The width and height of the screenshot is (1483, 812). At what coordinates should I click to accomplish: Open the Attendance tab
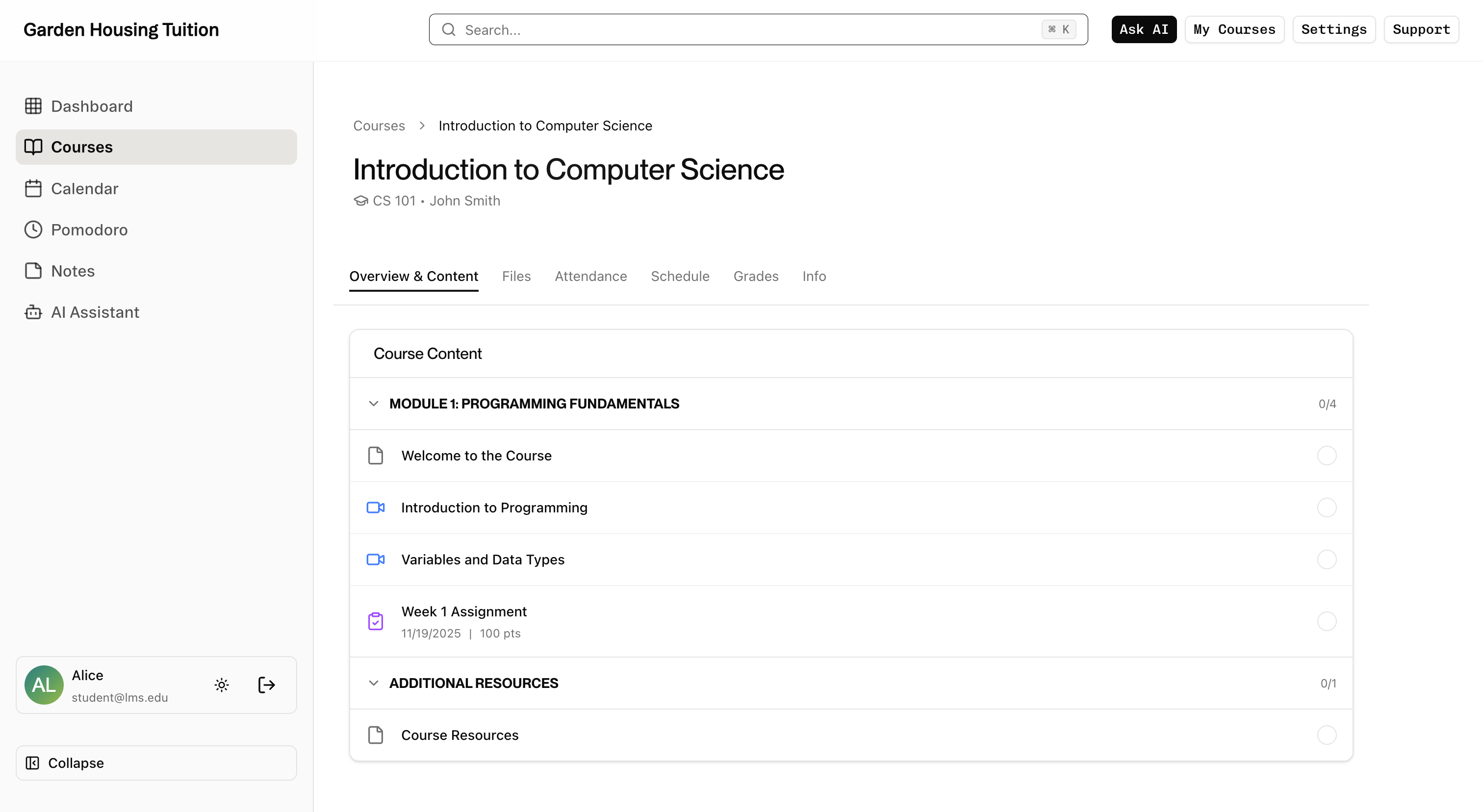pyautogui.click(x=590, y=276)
